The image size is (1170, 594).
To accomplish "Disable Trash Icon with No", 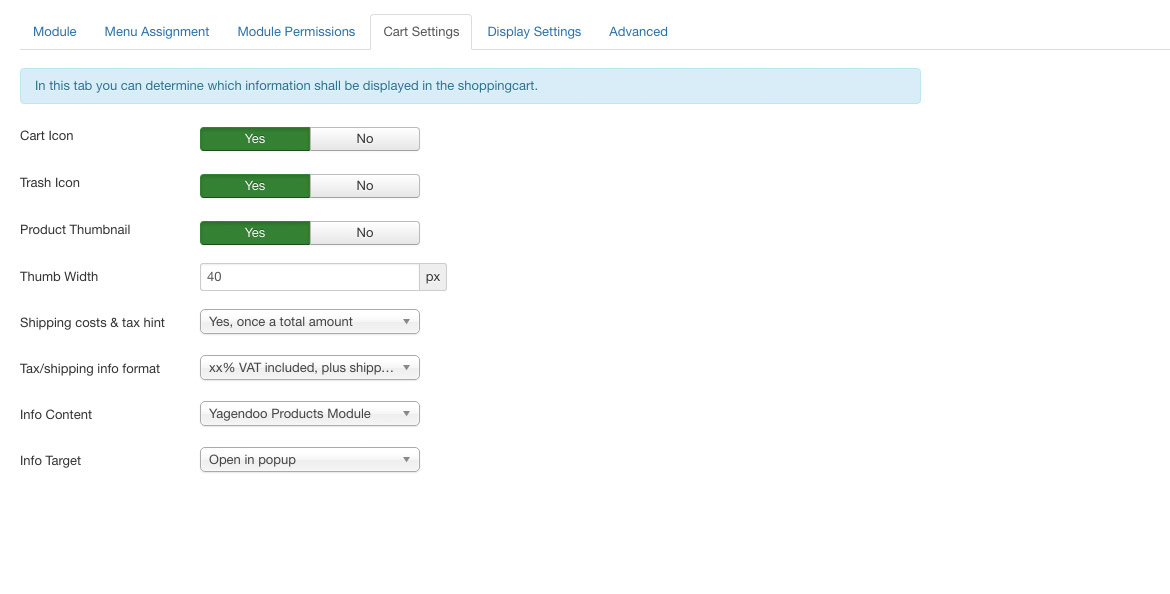I will click(365, 186).
